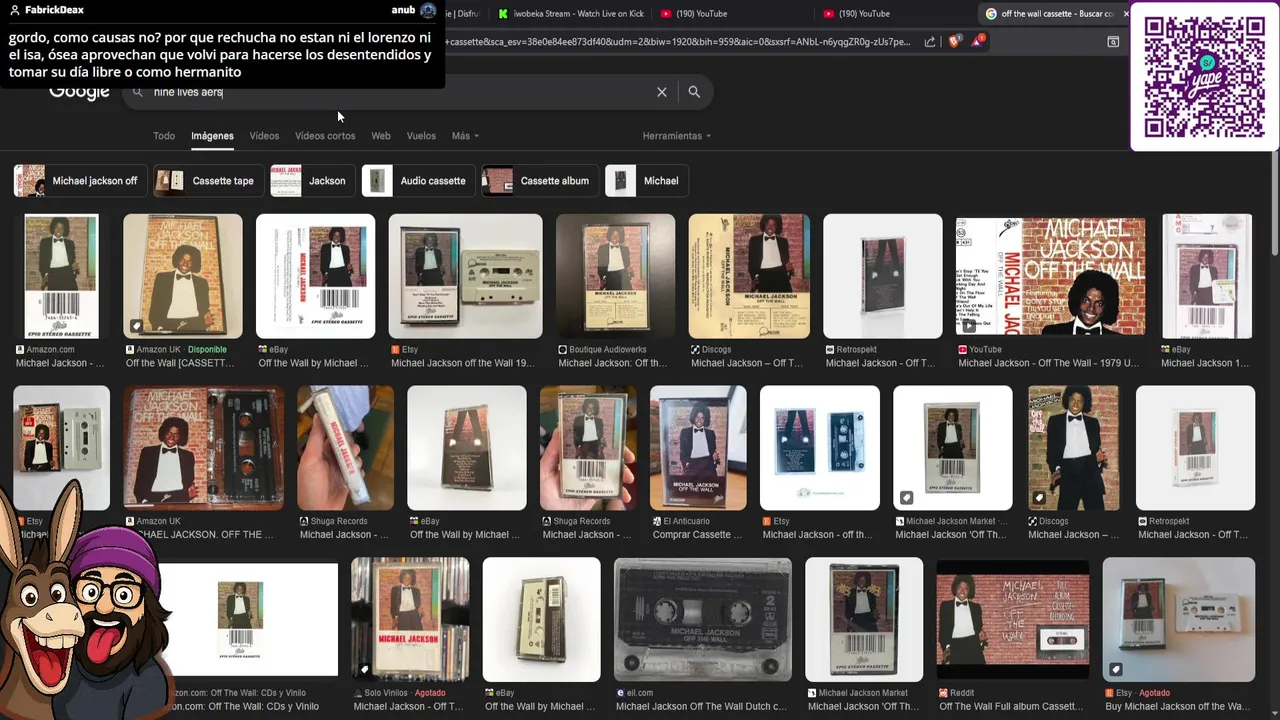The width and height of the screenshot is (1280, 720).
Task: Select the 'Audio cassette' filter chip
Action: [419, 181]
